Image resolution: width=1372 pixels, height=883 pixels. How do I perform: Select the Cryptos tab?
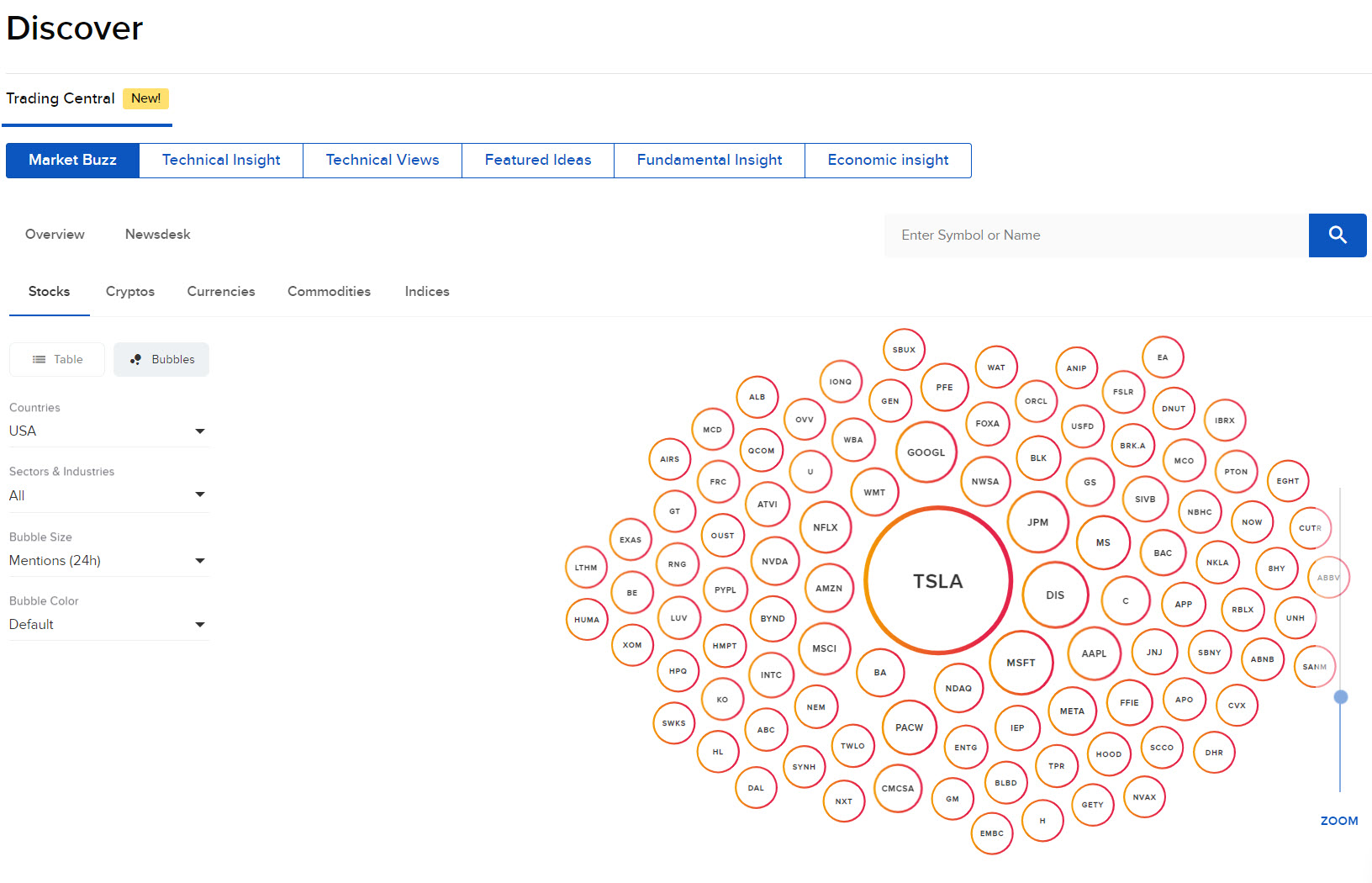click(x=130, y=292)
